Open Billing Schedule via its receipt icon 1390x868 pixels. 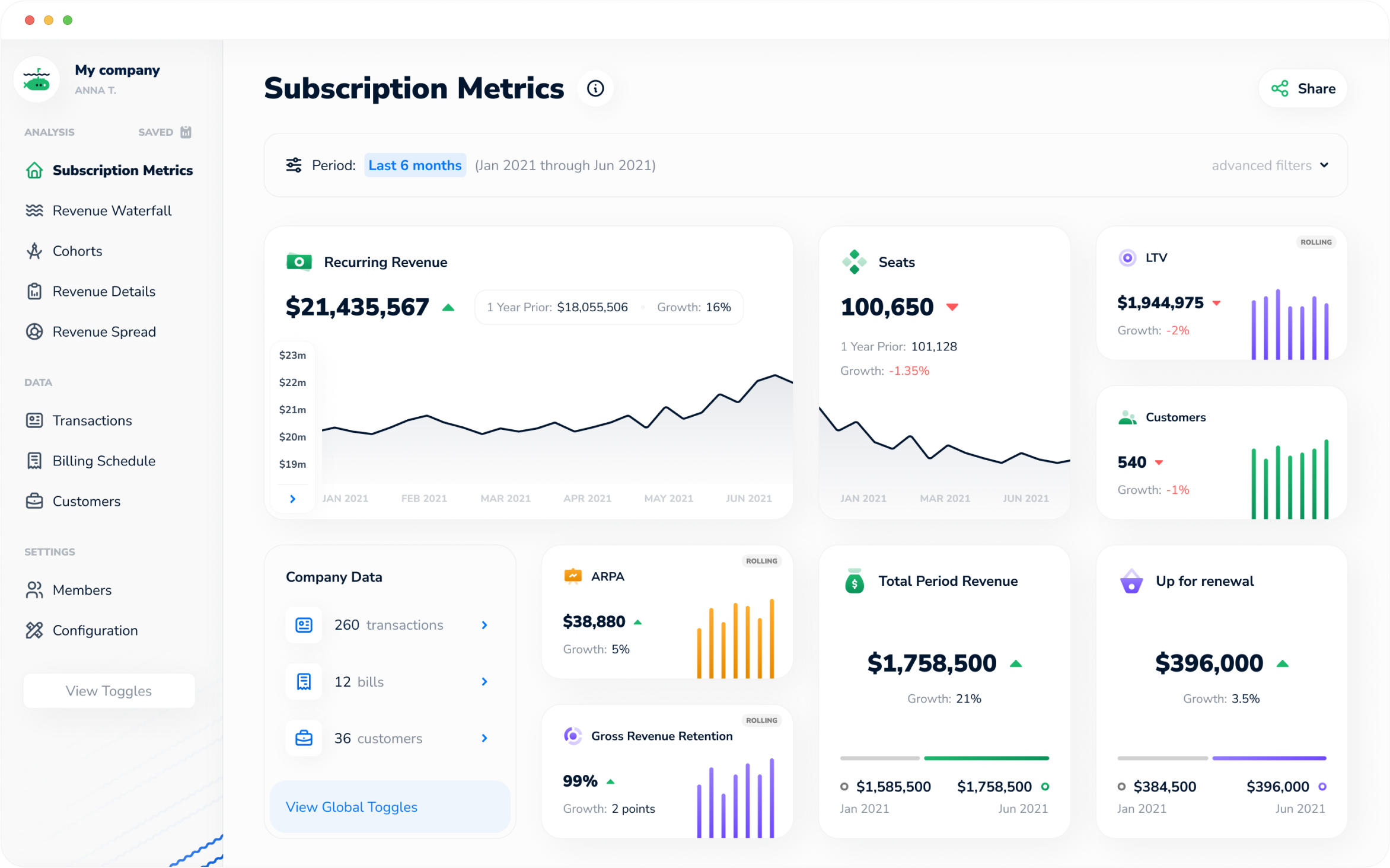click(x=34, y=461)
